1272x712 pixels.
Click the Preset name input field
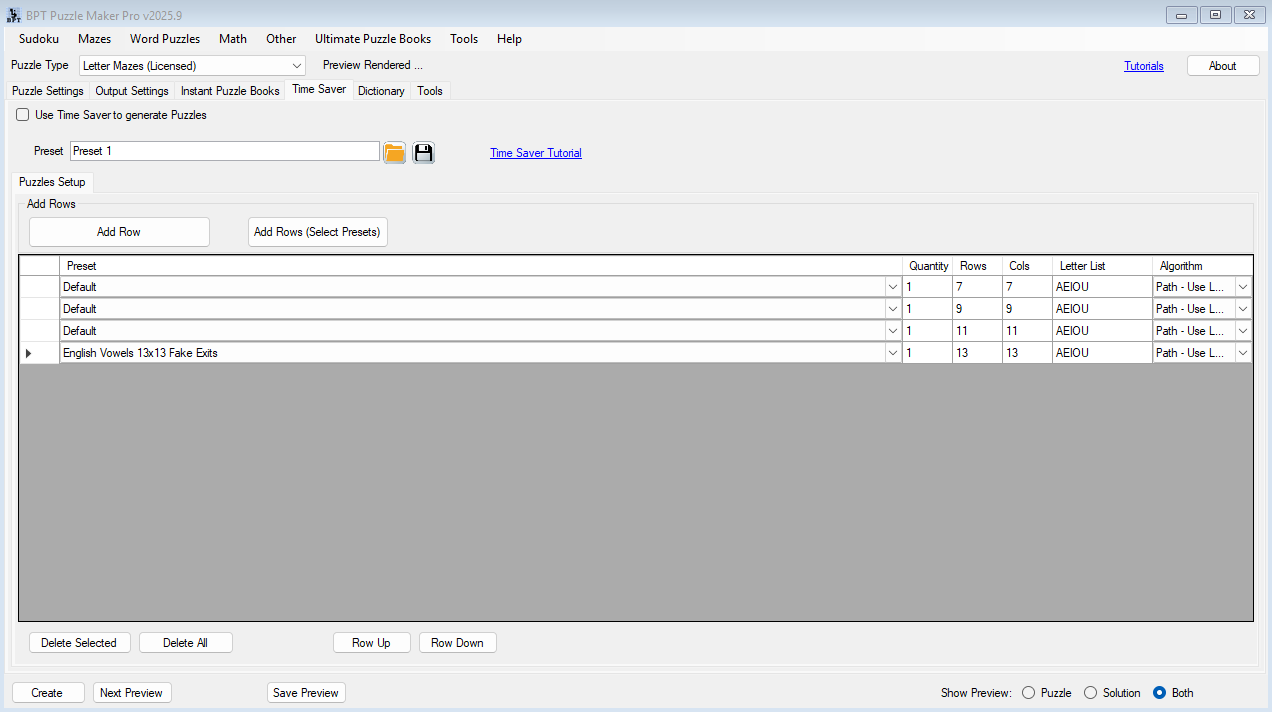point(225,151)
